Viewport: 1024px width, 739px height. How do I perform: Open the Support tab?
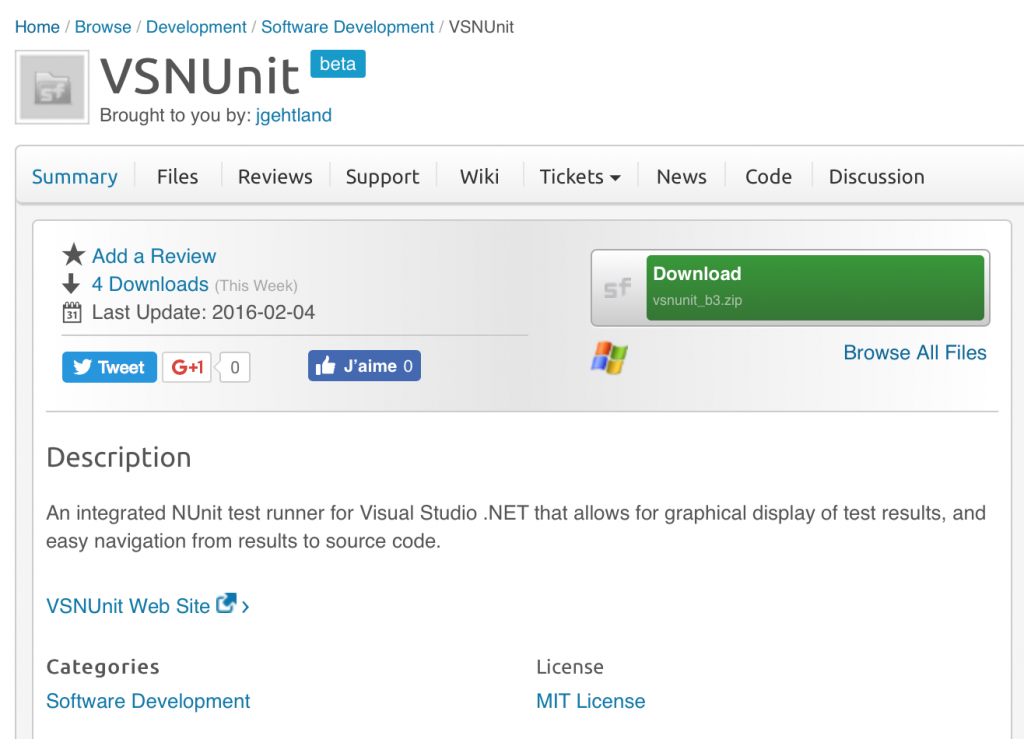tap(383, 176)
